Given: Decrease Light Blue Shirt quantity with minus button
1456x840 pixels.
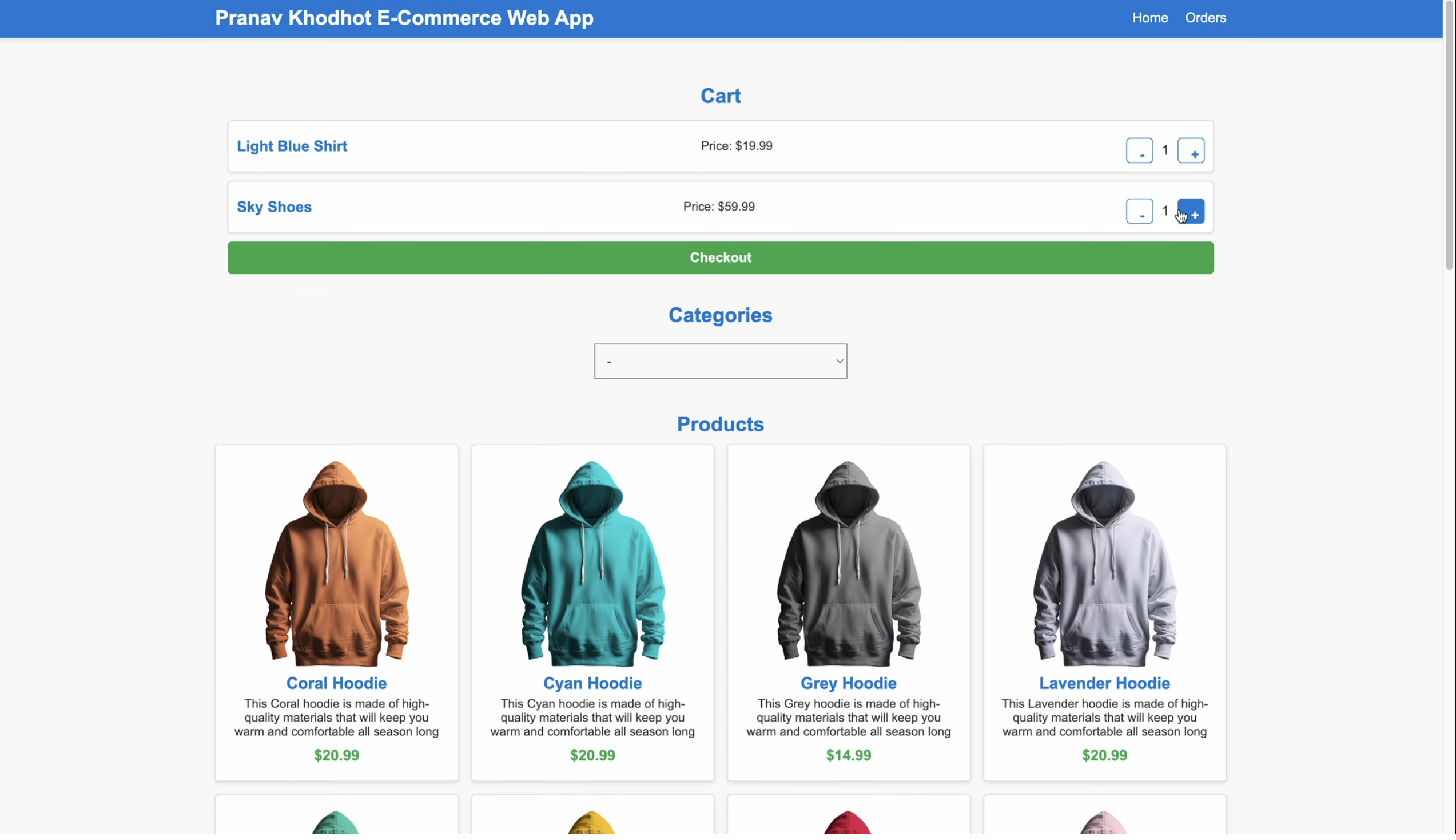Looking at the screenshot, I should [x=1139, y=151].
